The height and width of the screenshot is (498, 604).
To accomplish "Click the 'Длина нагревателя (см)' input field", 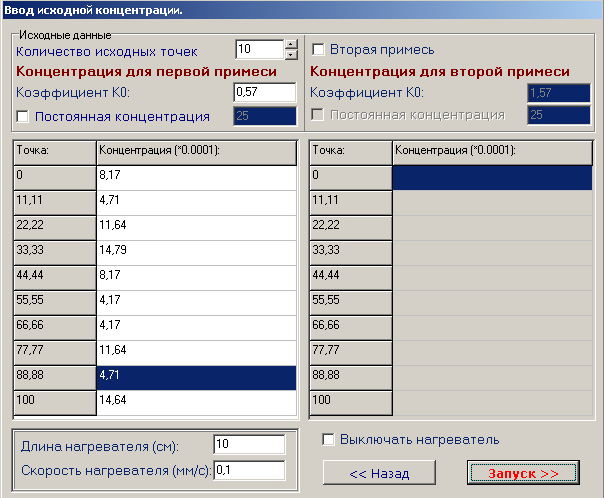I will [x=249, y=444].
